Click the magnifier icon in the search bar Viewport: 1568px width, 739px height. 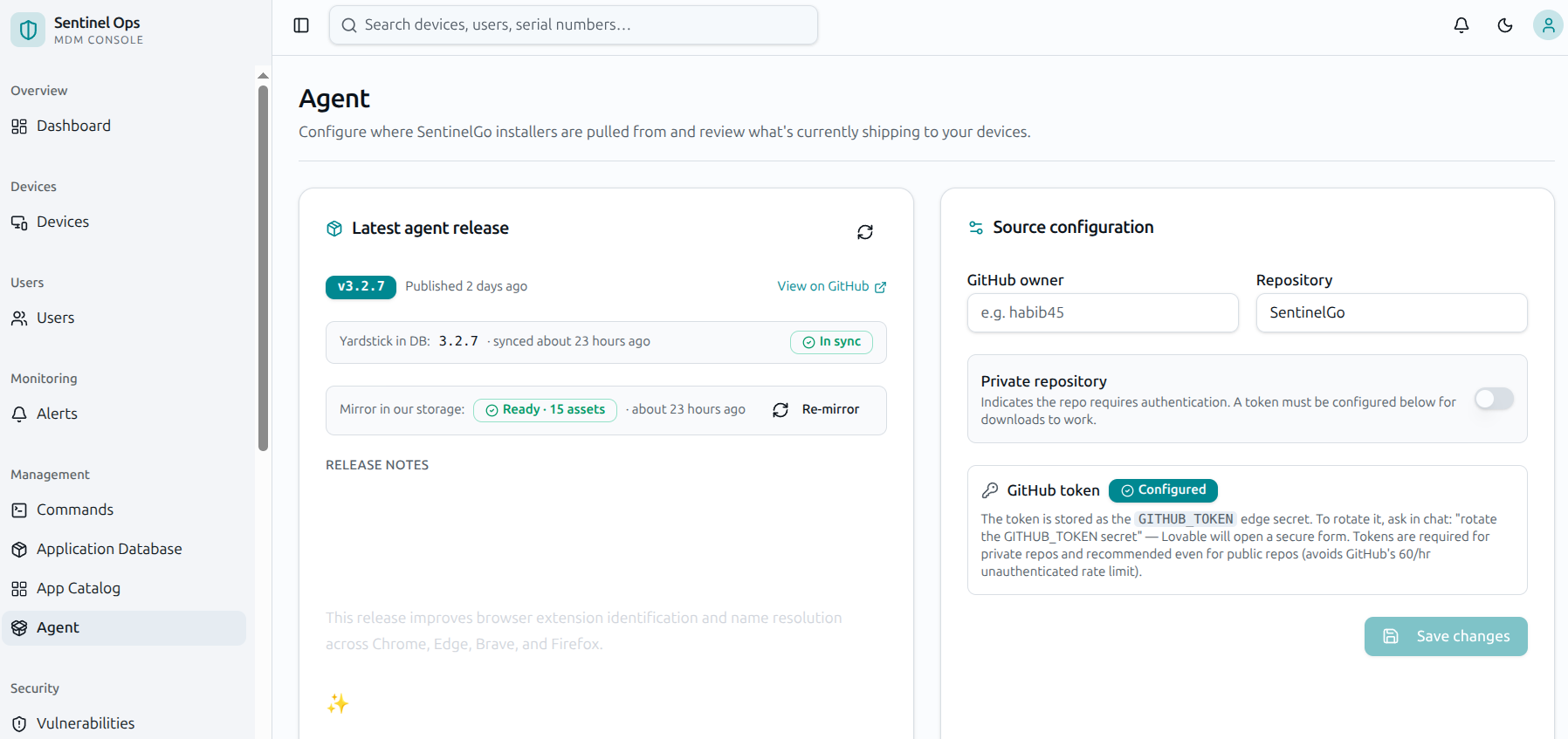(349, 25)
